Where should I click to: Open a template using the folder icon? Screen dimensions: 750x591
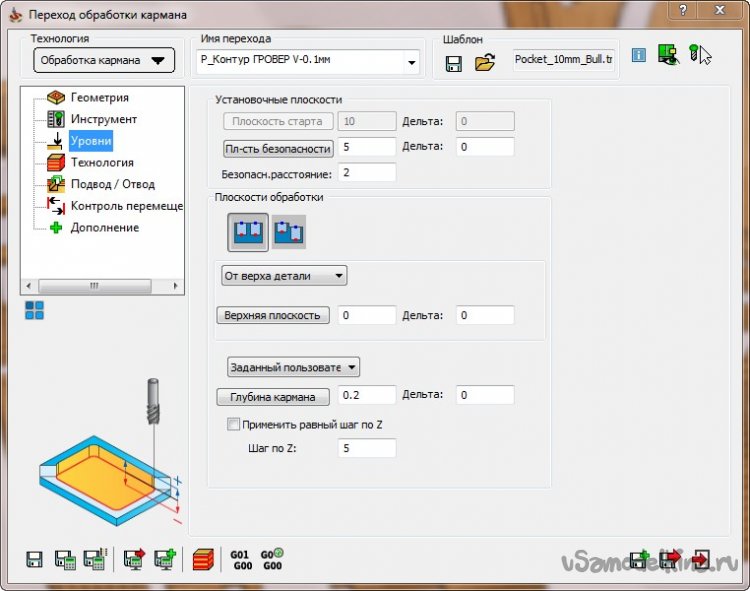485,63
